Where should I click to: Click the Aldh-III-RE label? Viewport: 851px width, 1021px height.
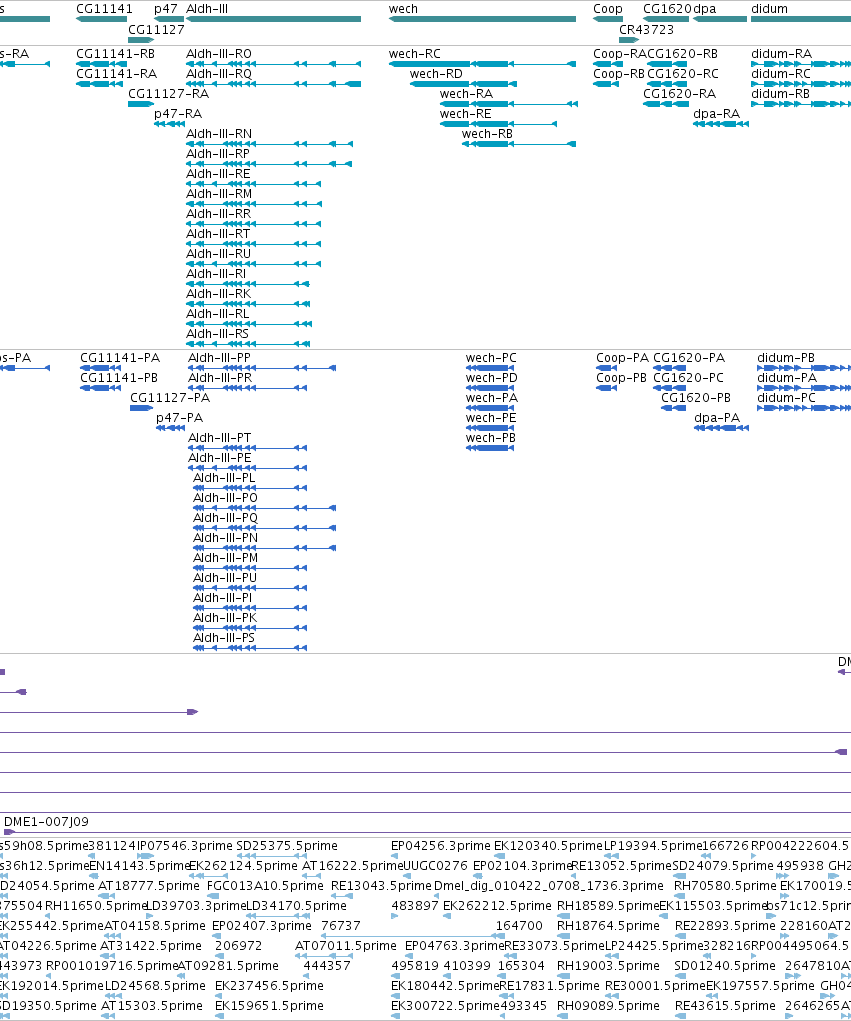[218, 174]
